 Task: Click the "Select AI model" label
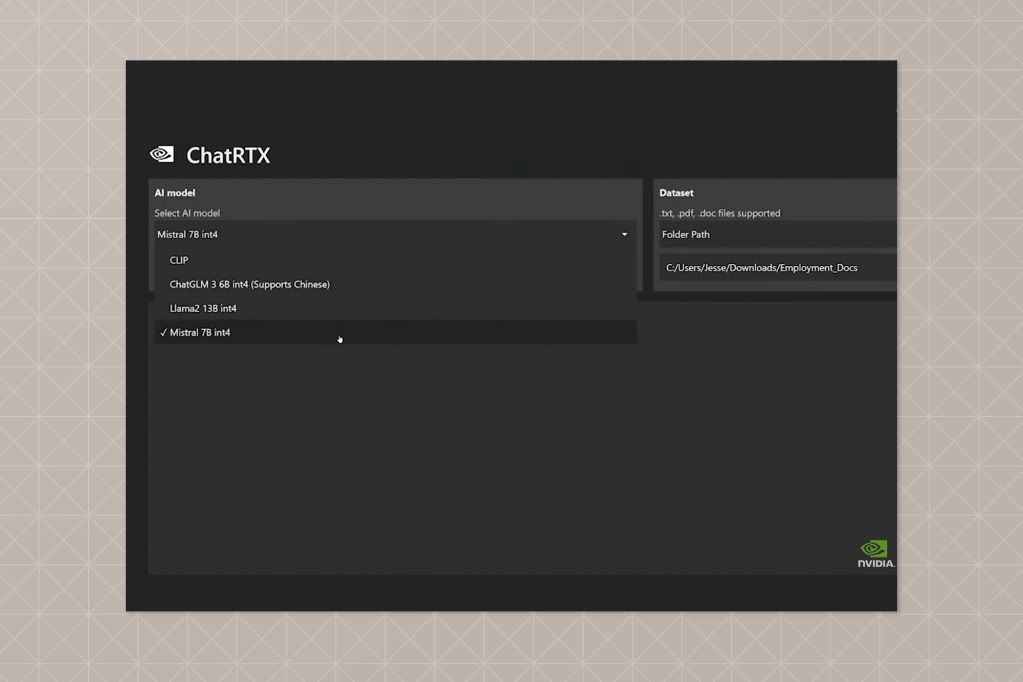coord(187,213)
